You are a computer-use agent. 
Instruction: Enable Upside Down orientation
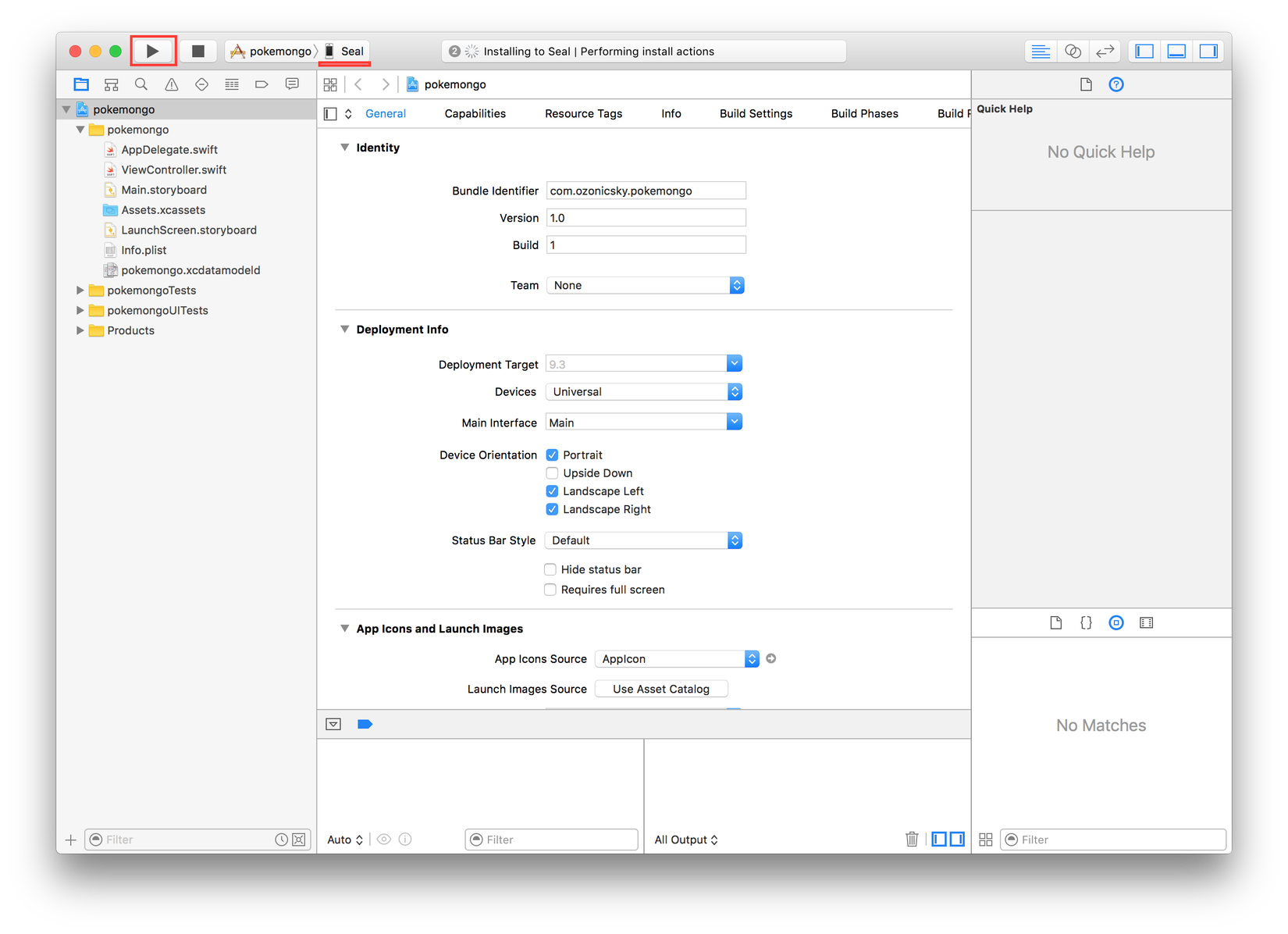coord(552,472)
